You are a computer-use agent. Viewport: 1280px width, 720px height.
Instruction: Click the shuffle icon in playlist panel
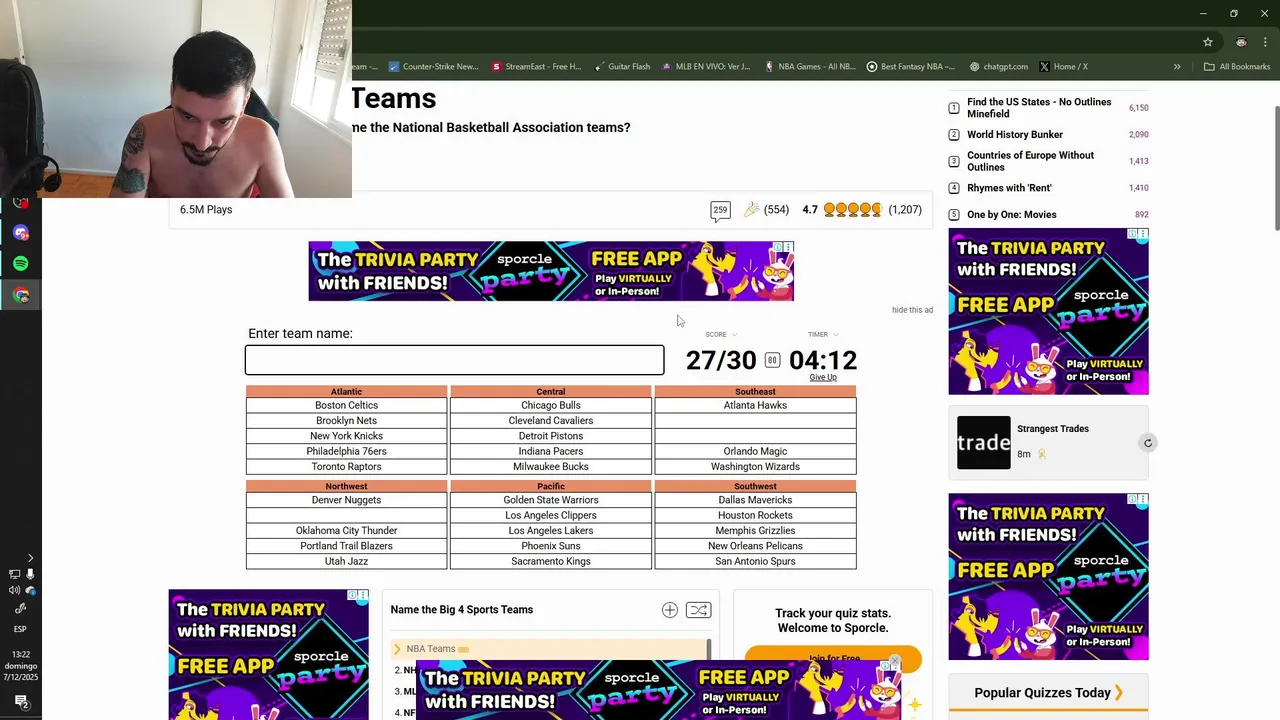click(698, 610)
